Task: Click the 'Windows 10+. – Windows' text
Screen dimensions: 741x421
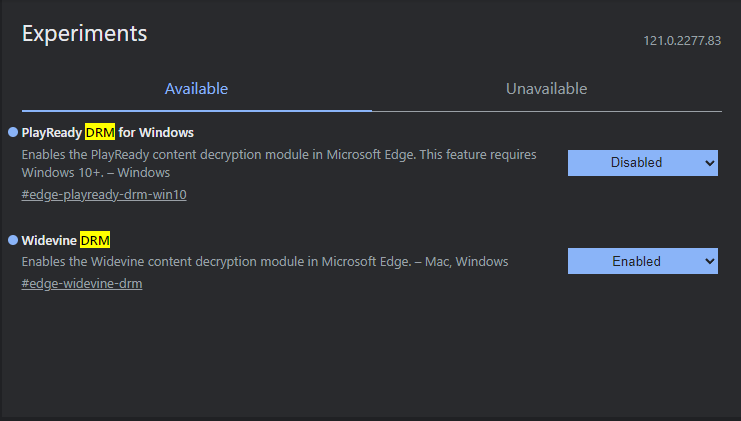Action: (x=96, y=172)
